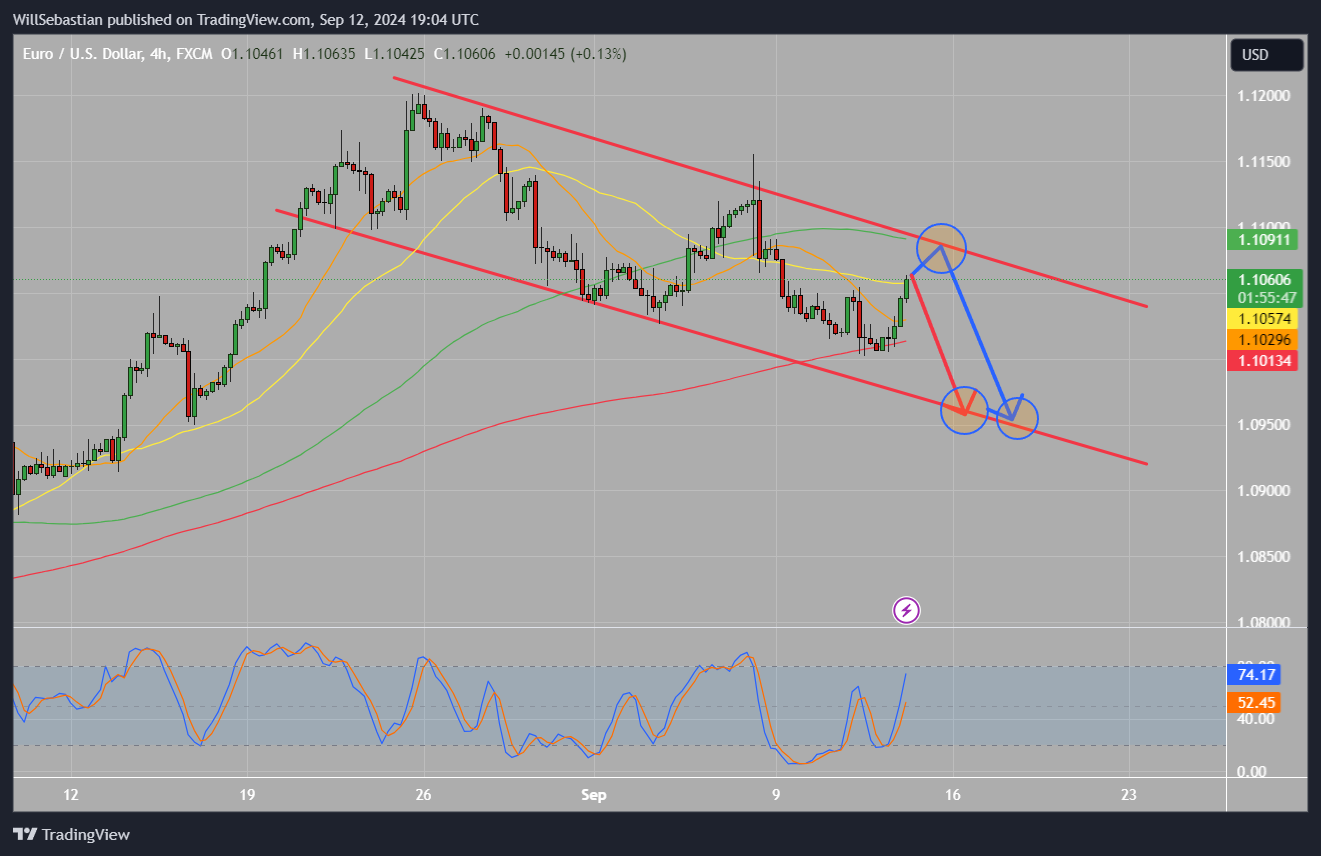Click the 1.08000 price axis label

pos(1262,622)
